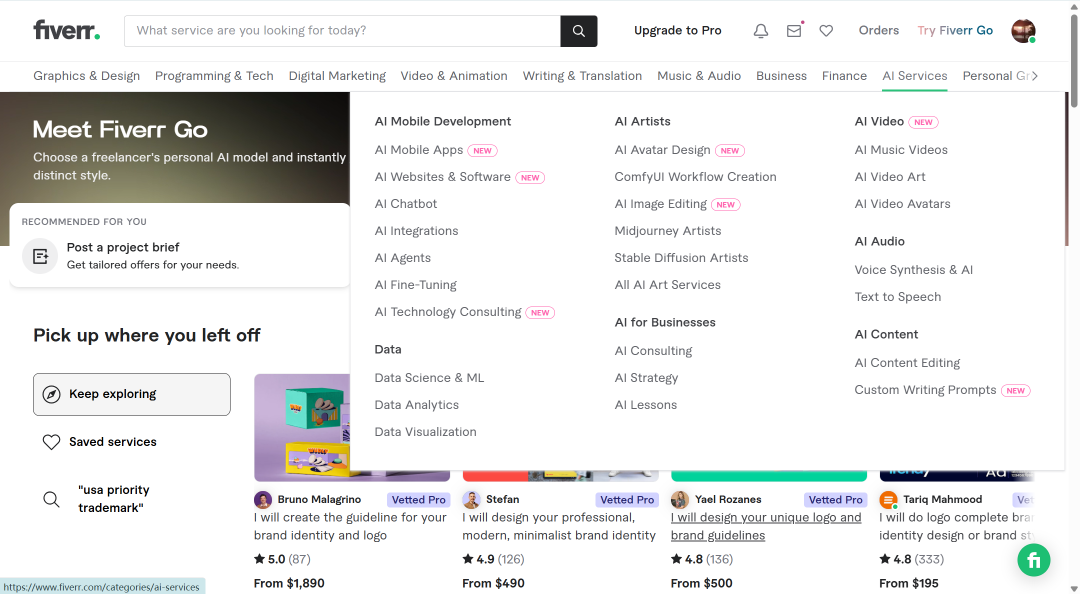Click the search magnifier button

(579, 31)
